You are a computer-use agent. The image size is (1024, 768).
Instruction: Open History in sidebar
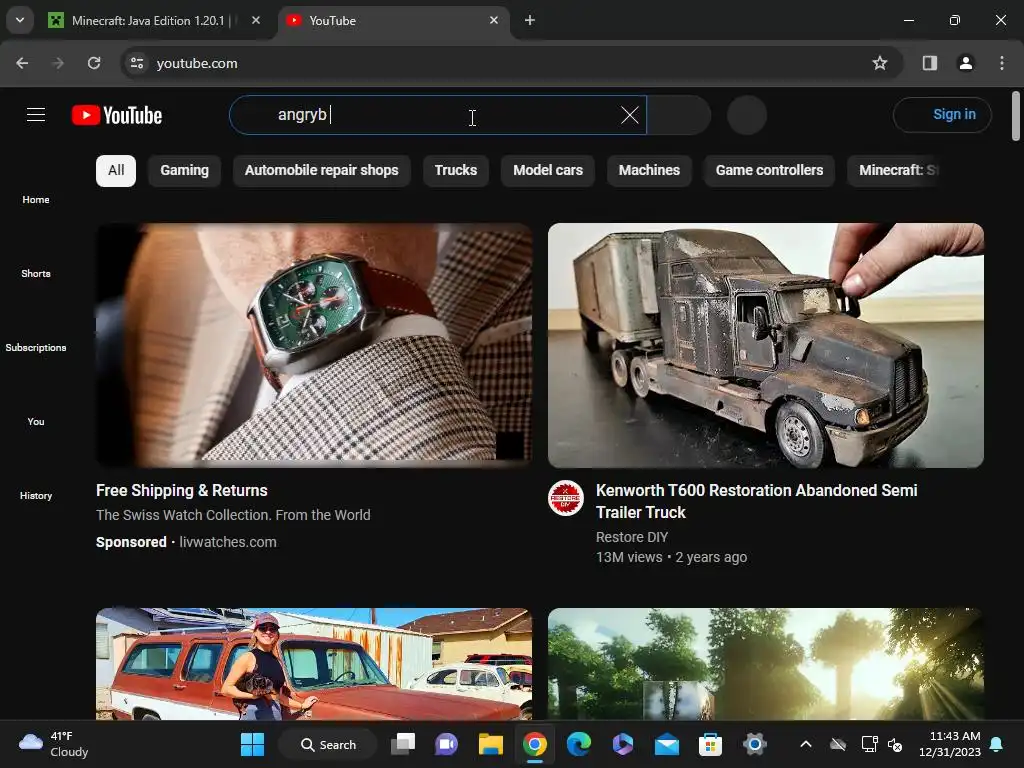point(36,495)
